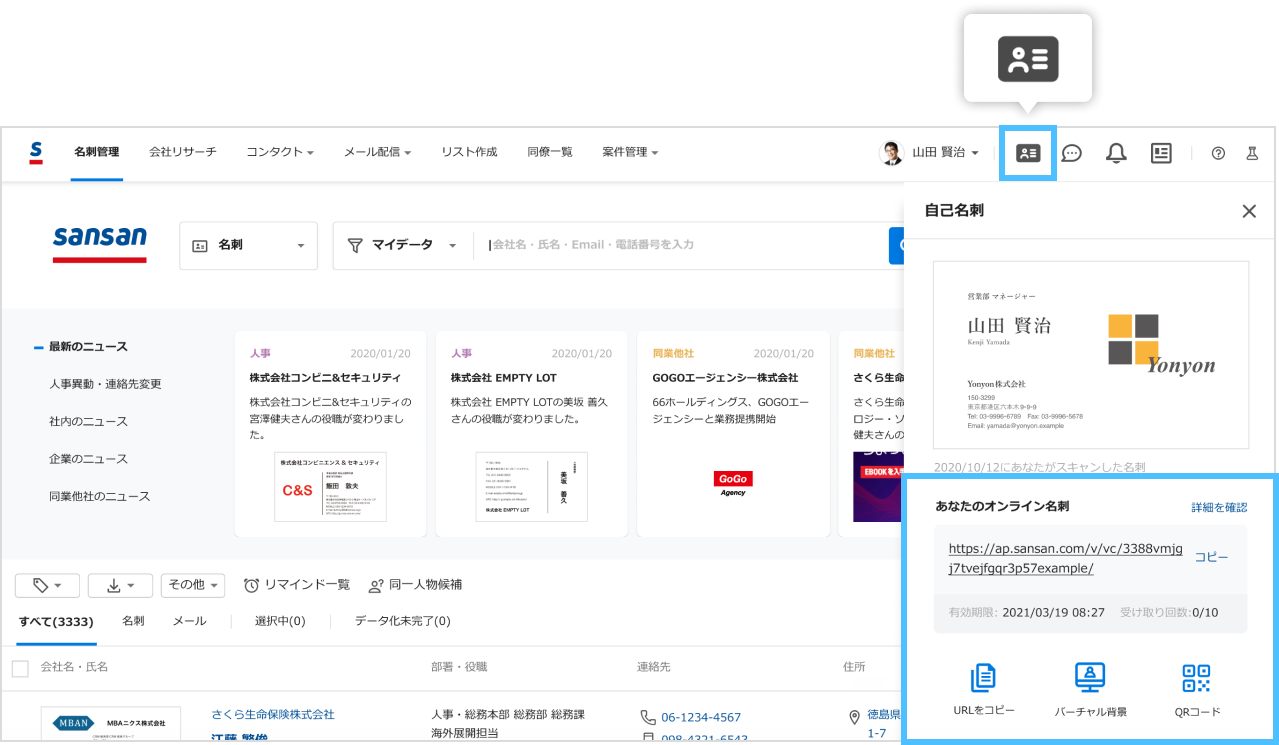The height and width of the screenshot is (745, 1279).
Task: Click the 会社名・氏名 column header
Action: pyautogui.click(x=74, y=667)
